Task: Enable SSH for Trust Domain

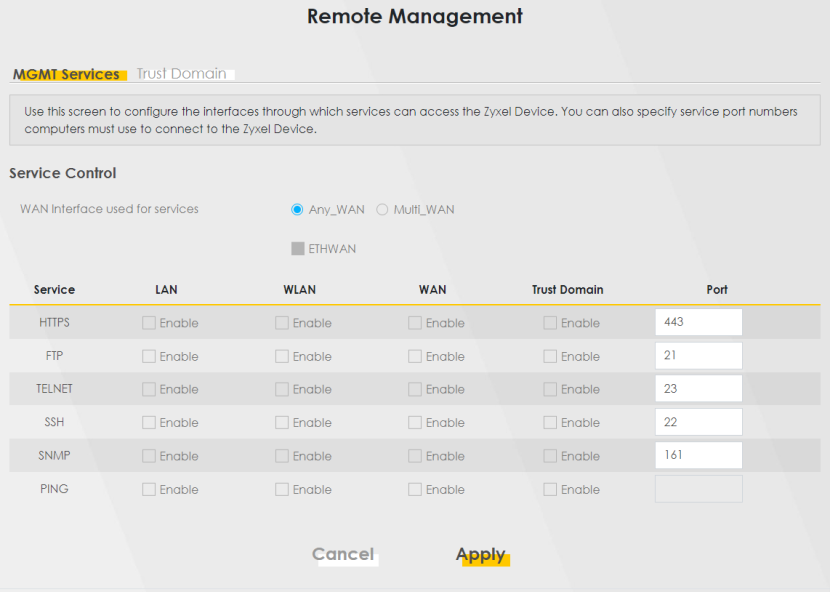Action: (x=550, y=423)
